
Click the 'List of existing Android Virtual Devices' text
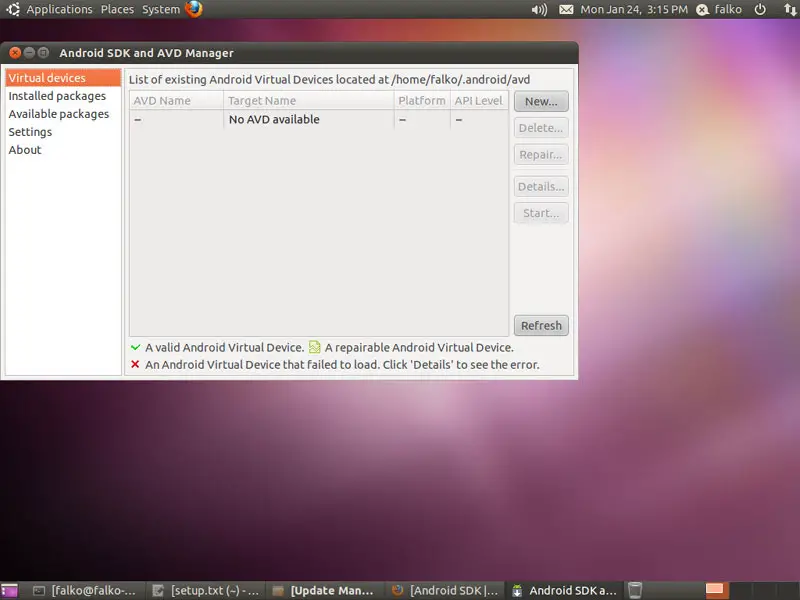pyautogui.click(x=329, y=80)
